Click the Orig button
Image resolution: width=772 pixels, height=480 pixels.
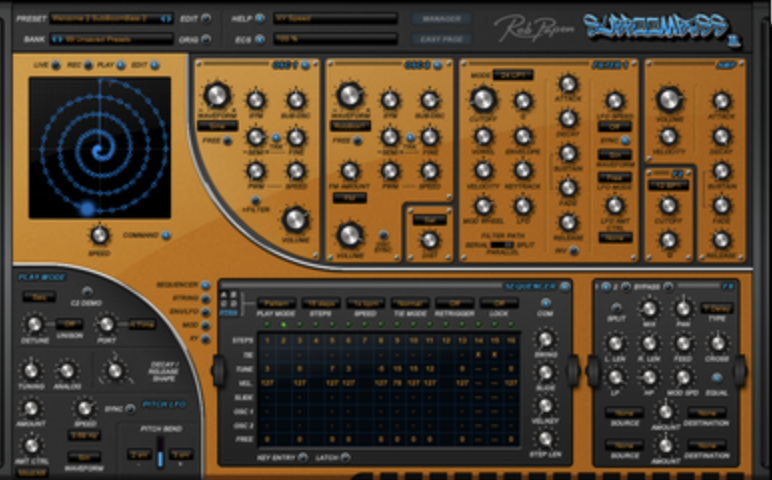tap(206, 39)
